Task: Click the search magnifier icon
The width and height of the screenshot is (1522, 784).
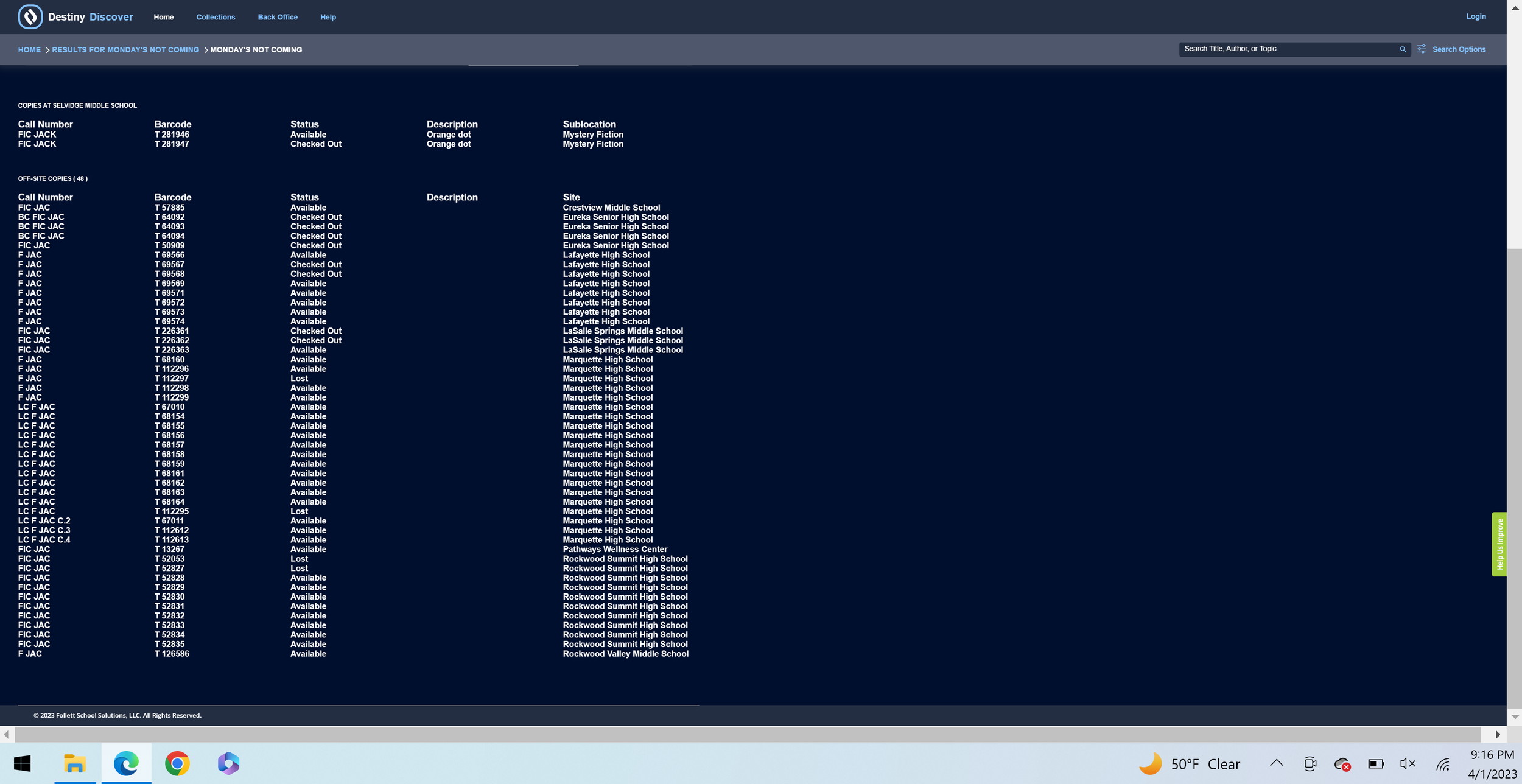Action: (x=1403, y=49)
